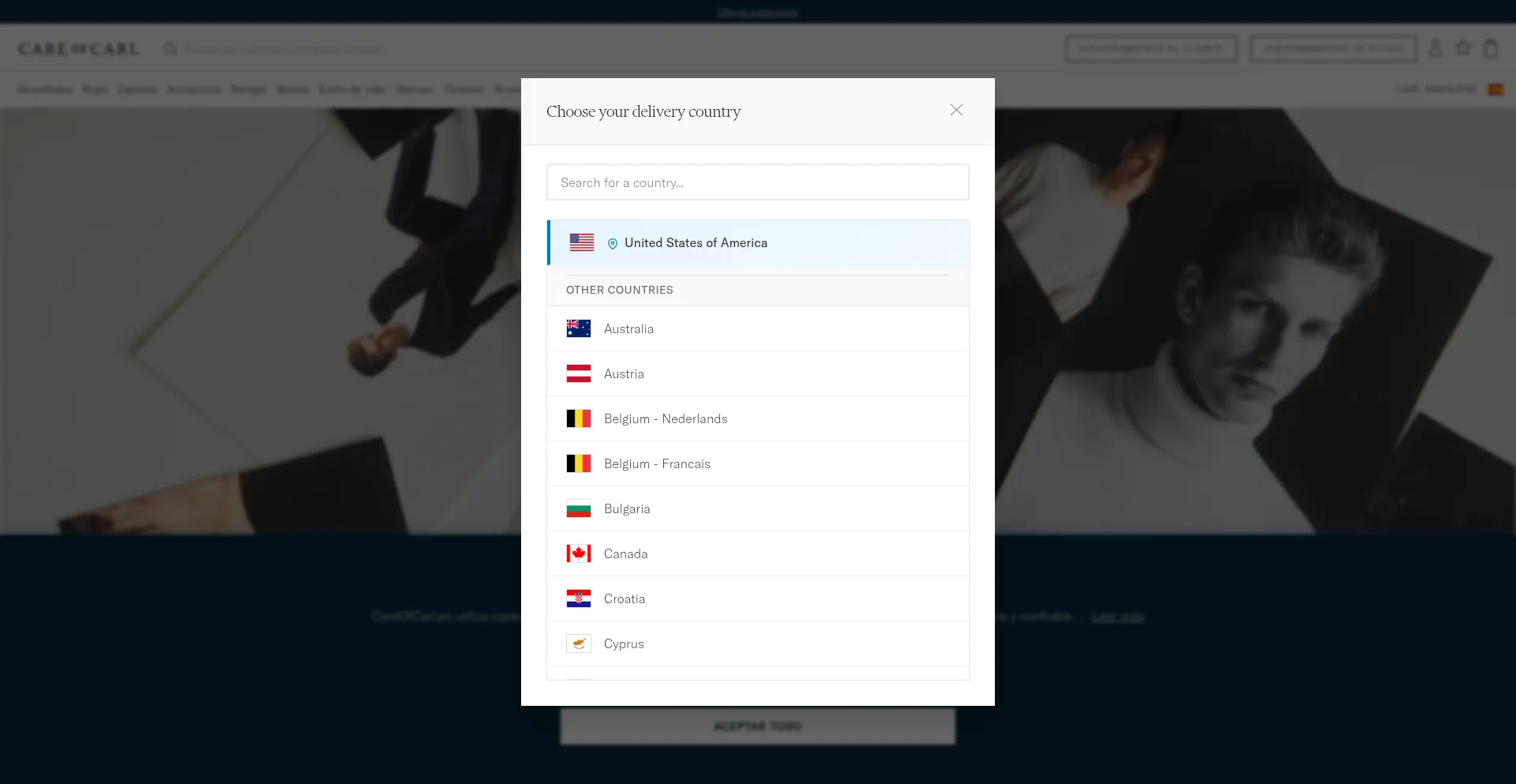The width and height of the screenshot is (1516, 784).
Task: Choose 'Australia' country name in the list
Action: pos(629,329)
